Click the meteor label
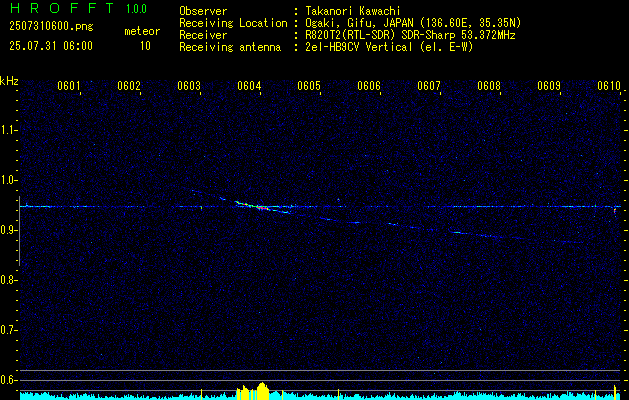629x400 pixels. (x=142, y=31)
